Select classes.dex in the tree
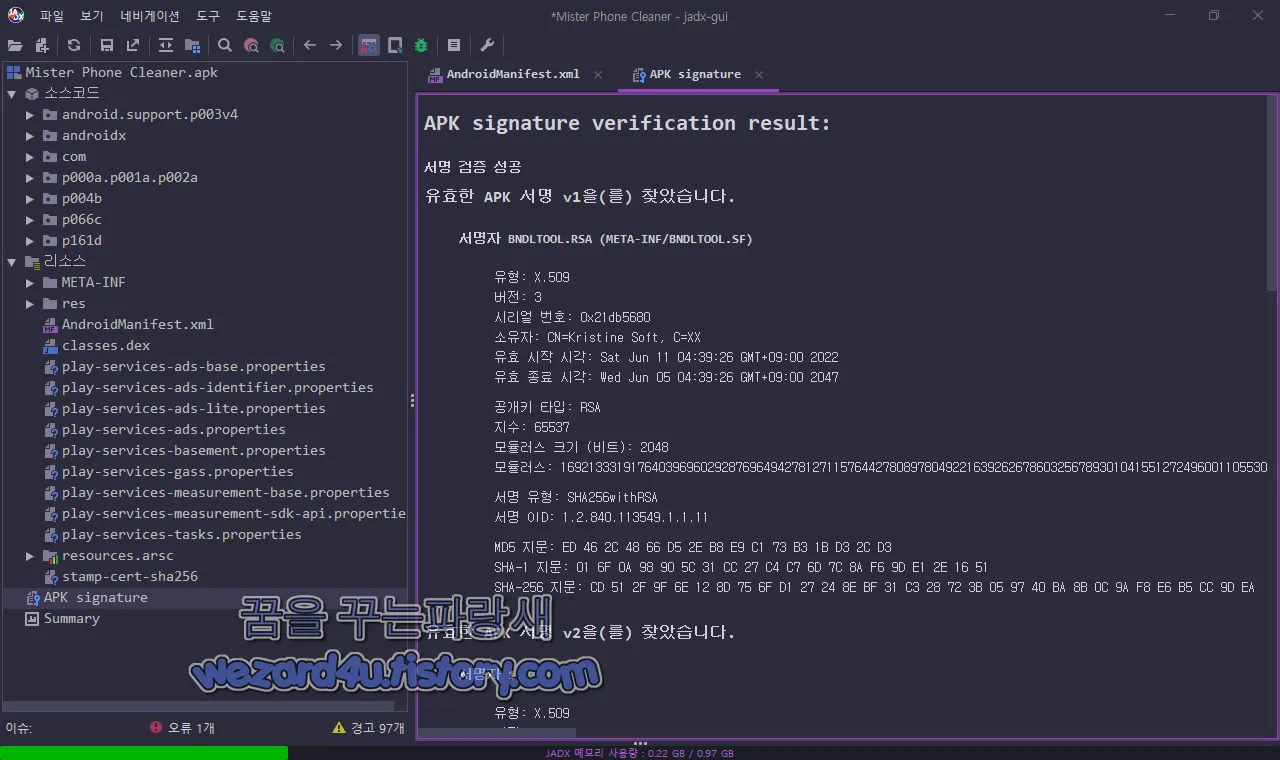Image resolution: width=1280 pixels, height=760 pixels. pos(107,345)
